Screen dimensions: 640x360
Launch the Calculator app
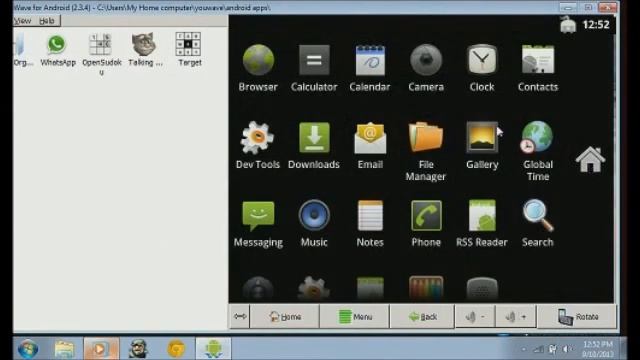[x=314, y=68]
